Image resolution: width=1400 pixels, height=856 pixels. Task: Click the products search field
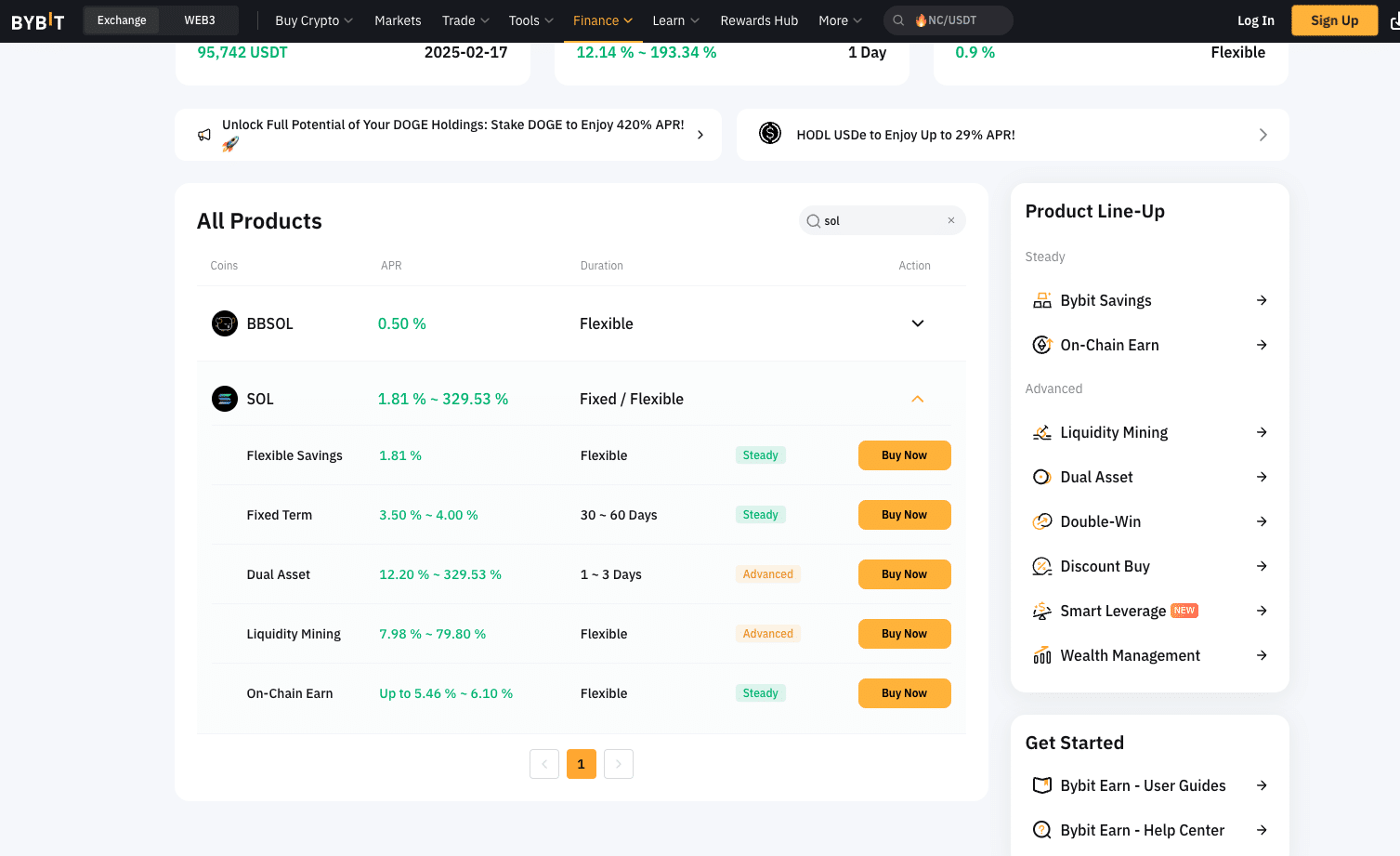pos(883,220)
